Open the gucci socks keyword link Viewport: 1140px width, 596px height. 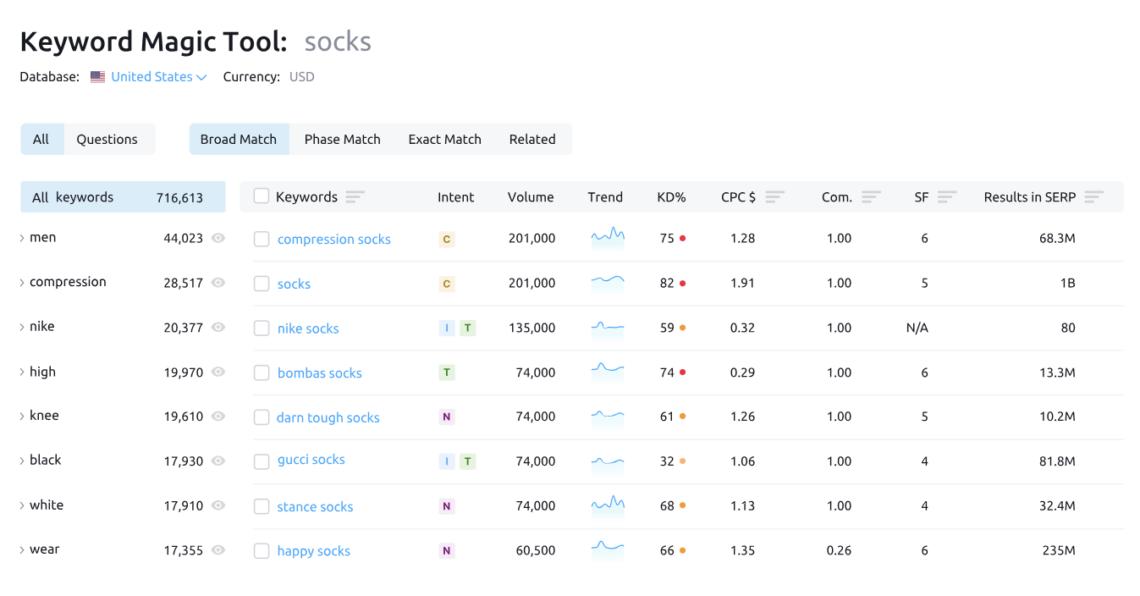311,460
